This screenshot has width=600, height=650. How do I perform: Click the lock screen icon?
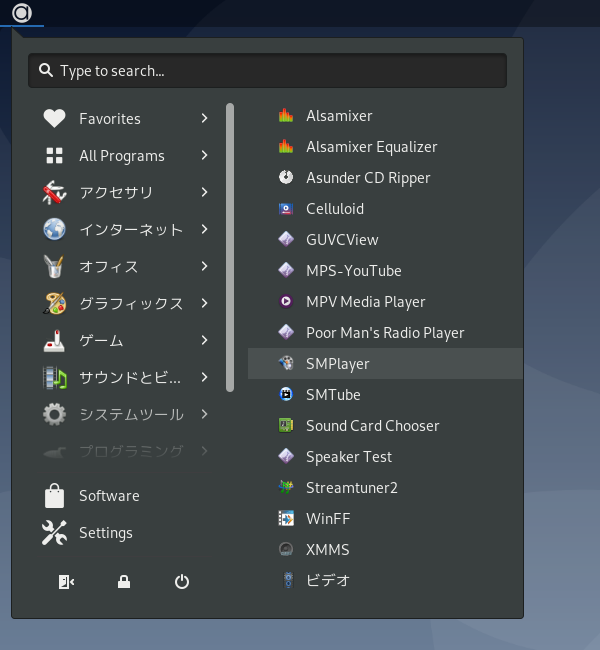[x=124, y=582]
